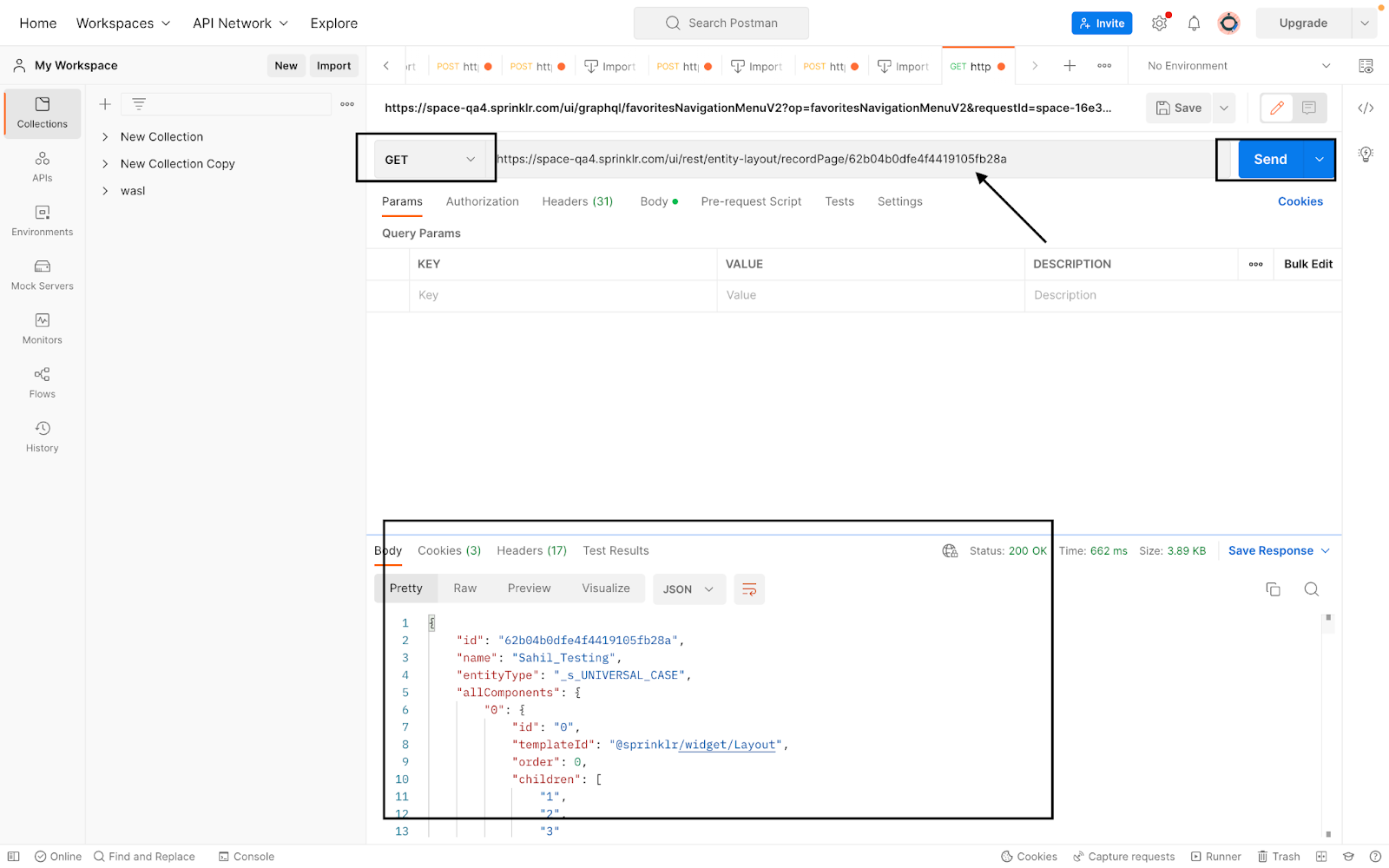
Task: Click the pencil edit icon
Action: coord(1277,108)
